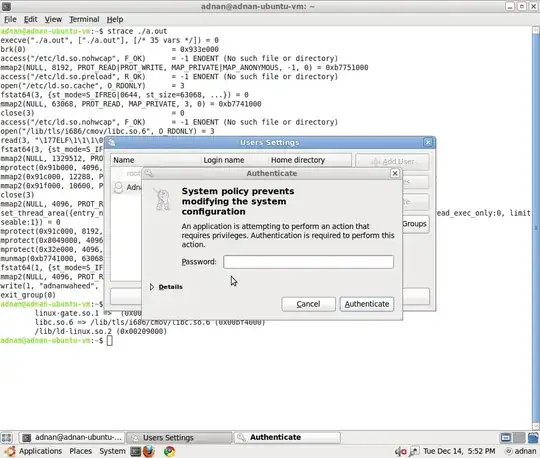Cancel the authentication prompt
Screen dimensions: 540x458
pos(308,304)
